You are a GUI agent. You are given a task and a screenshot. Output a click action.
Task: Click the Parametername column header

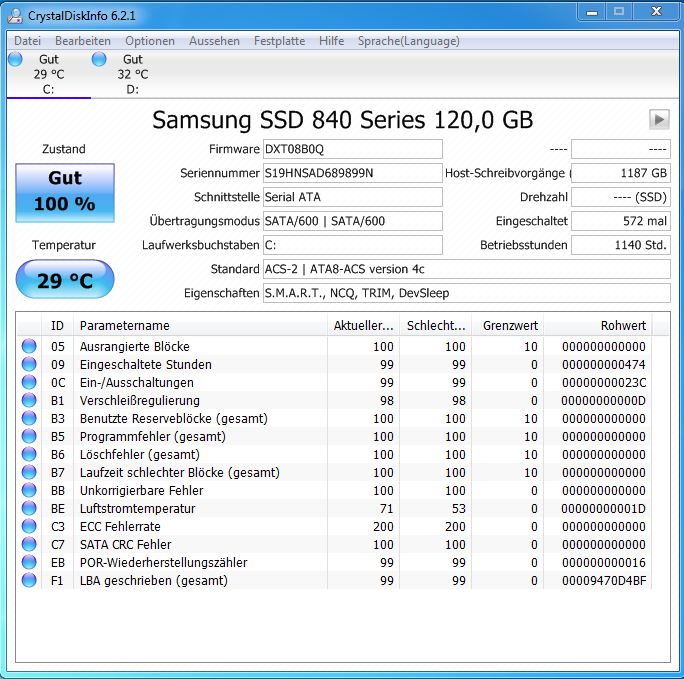click(200, 325)
